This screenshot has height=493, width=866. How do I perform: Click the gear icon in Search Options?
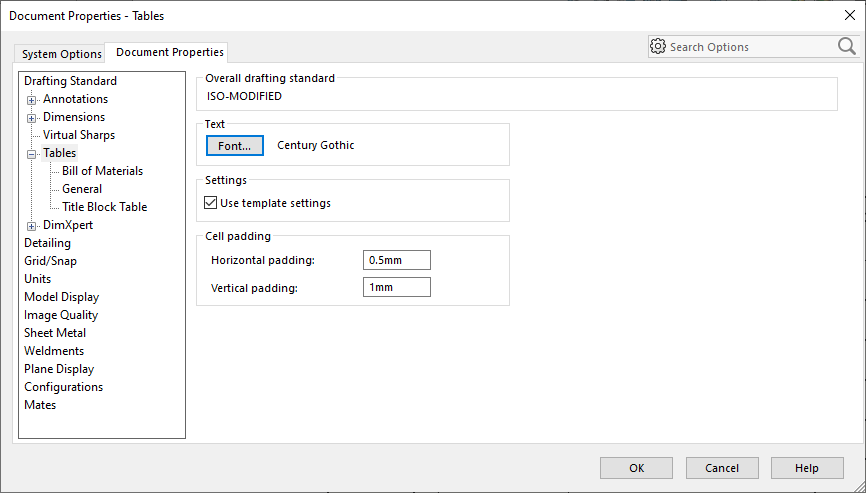click(658, 47)
